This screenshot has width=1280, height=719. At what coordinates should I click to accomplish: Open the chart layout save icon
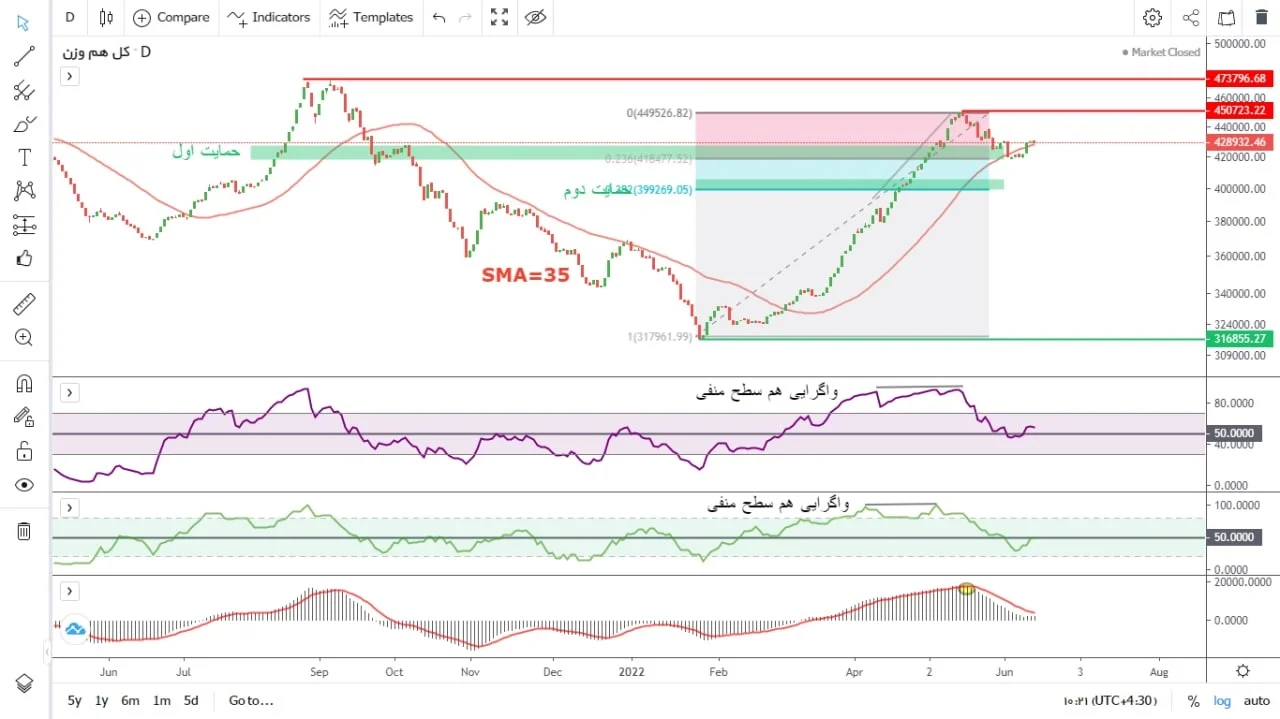1227,17
